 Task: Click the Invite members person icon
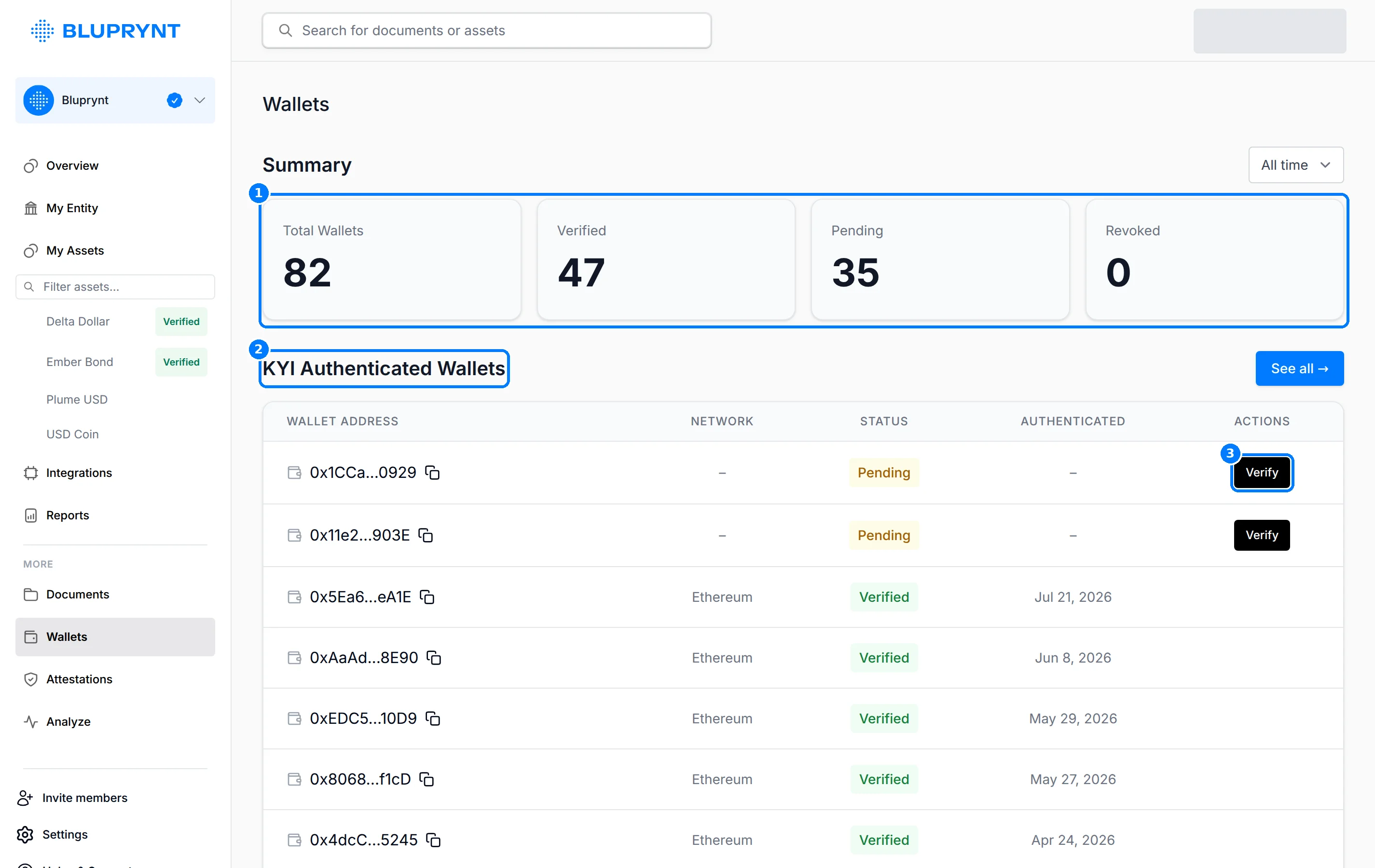coord(25,798)
